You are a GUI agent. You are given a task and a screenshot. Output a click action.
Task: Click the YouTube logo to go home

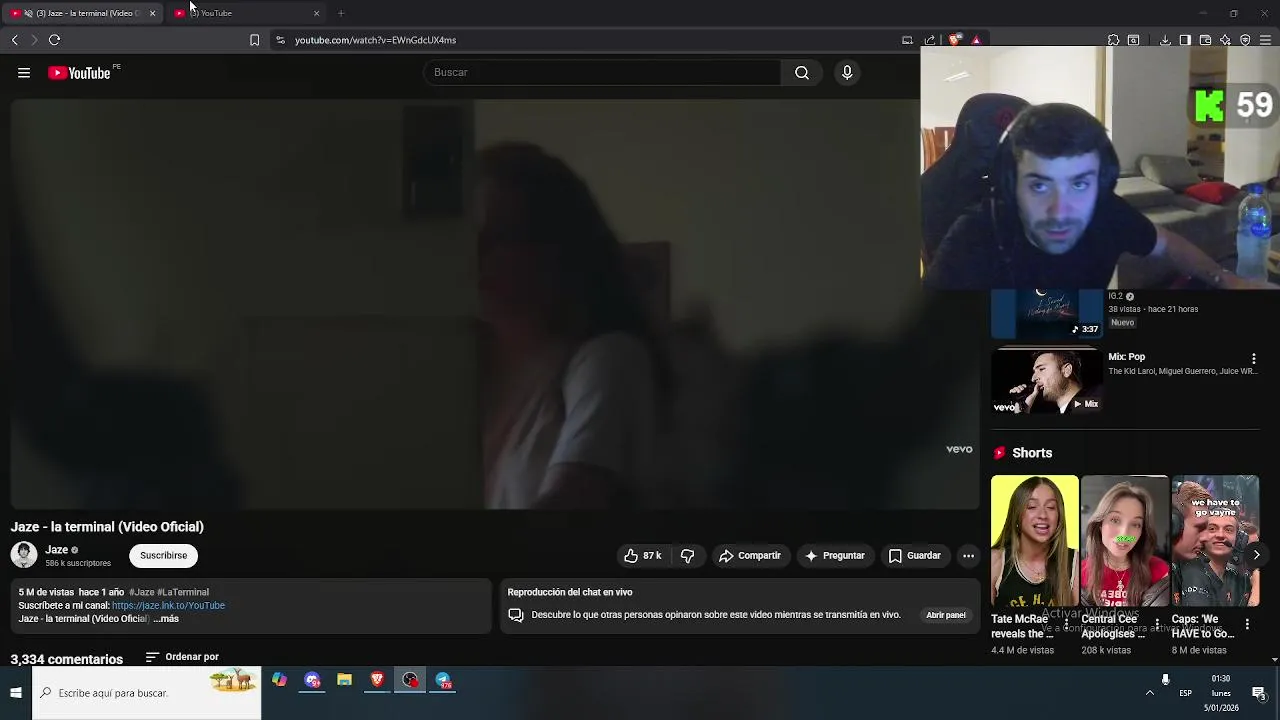pyautogui.click(x=80, y=72)
